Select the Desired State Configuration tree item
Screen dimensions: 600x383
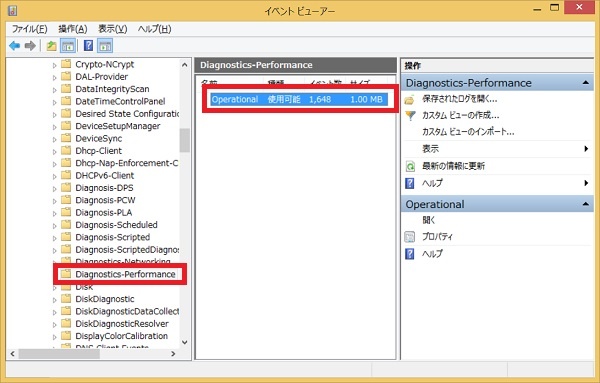pos(127,114)
